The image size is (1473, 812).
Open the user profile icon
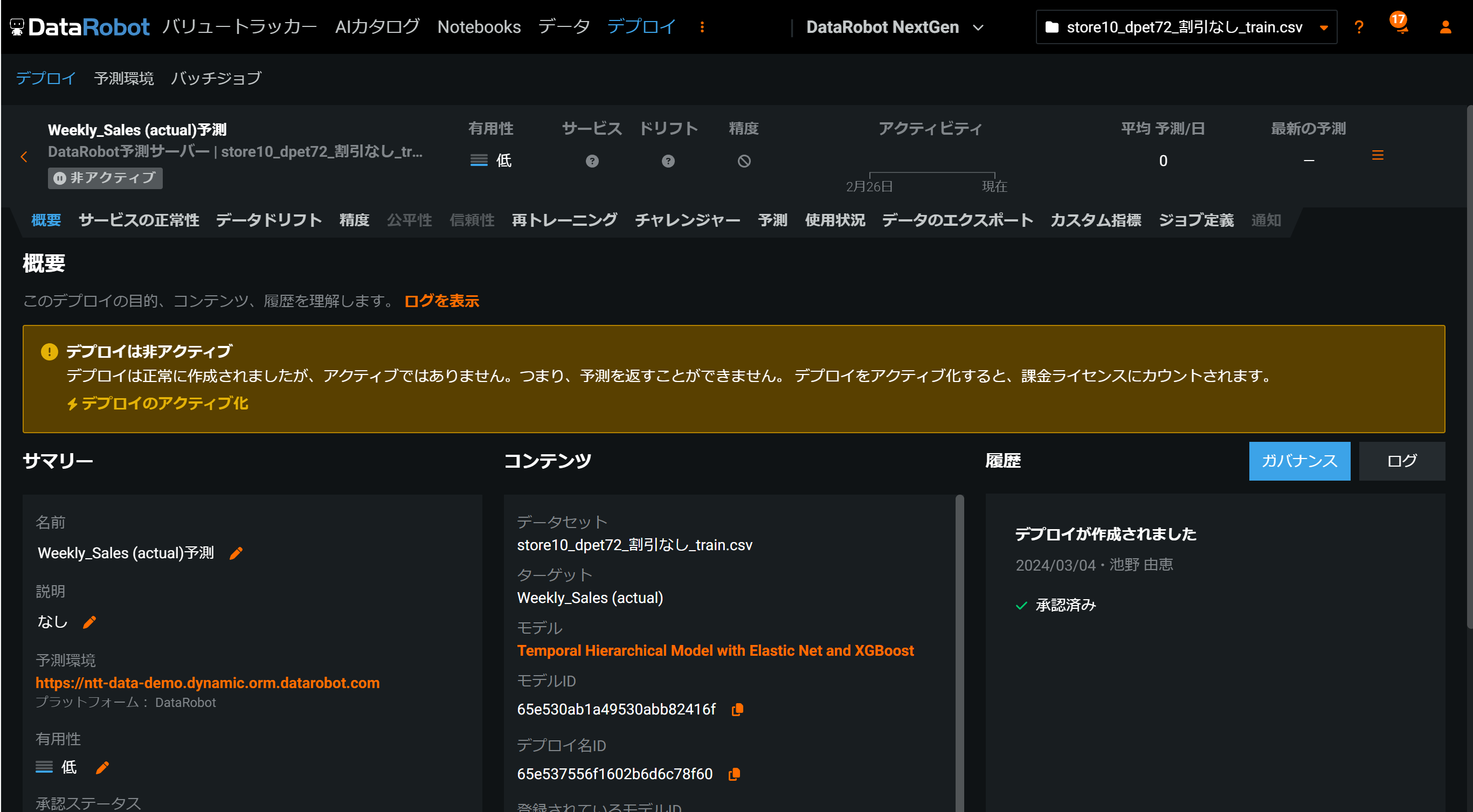(1445, 27)
